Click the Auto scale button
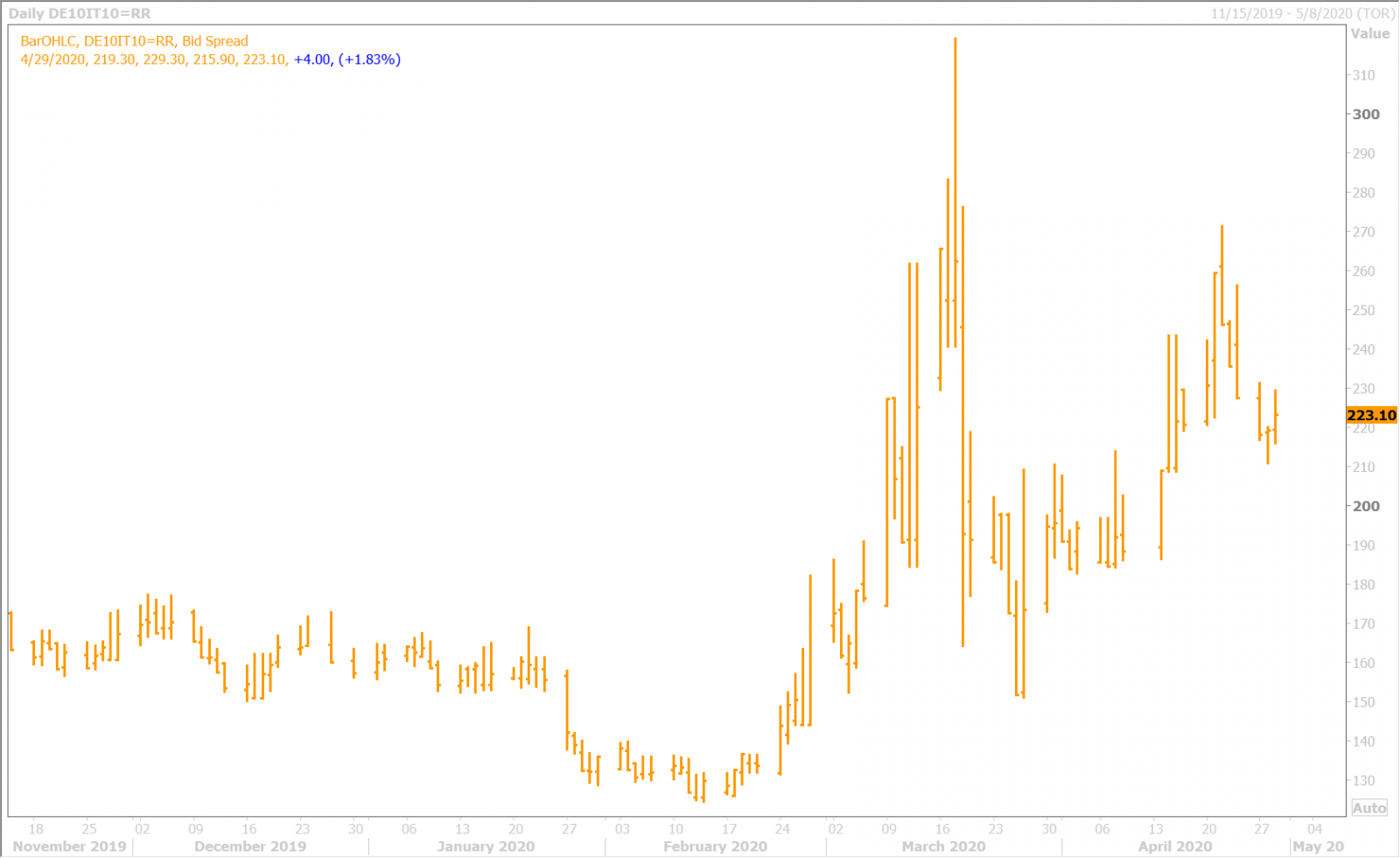This screenshot has height=858, width=1400. 1369,808
